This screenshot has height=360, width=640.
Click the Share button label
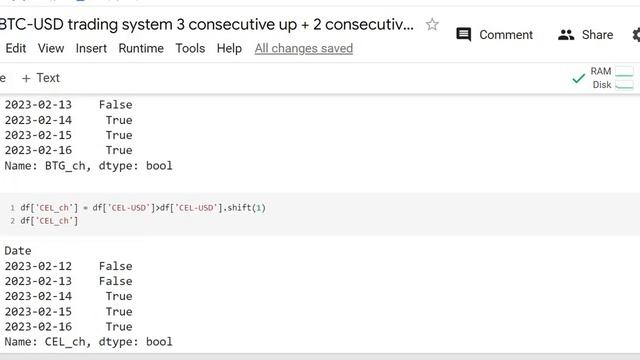pos(598,35)
